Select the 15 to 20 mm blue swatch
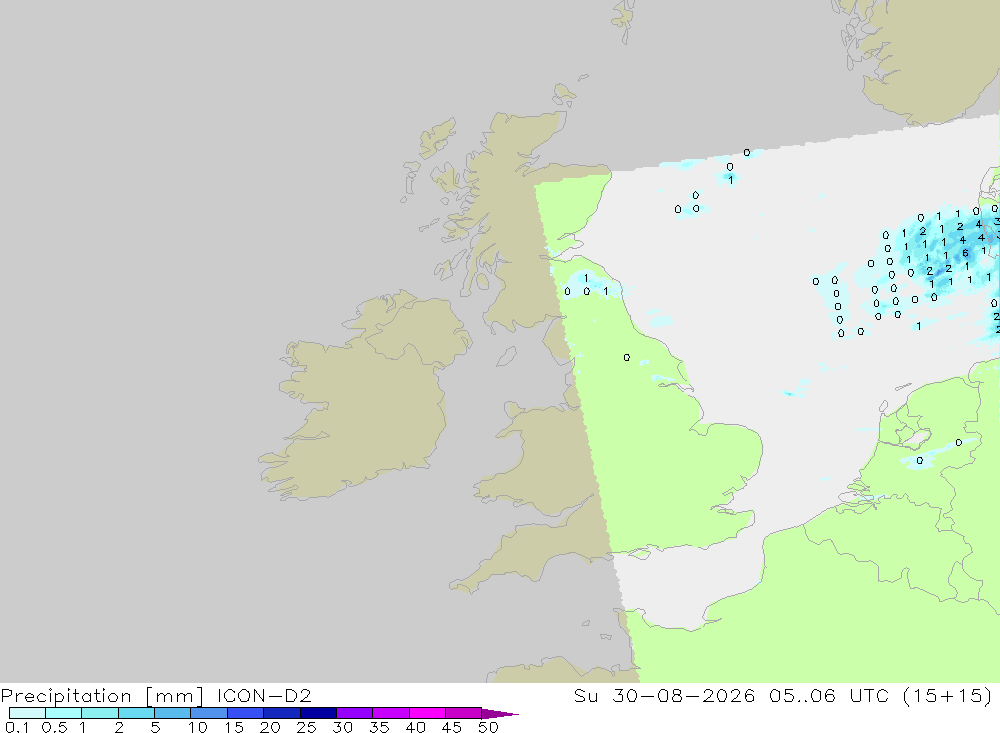This screenshot has height=733, width=1000. pos(246,713)
